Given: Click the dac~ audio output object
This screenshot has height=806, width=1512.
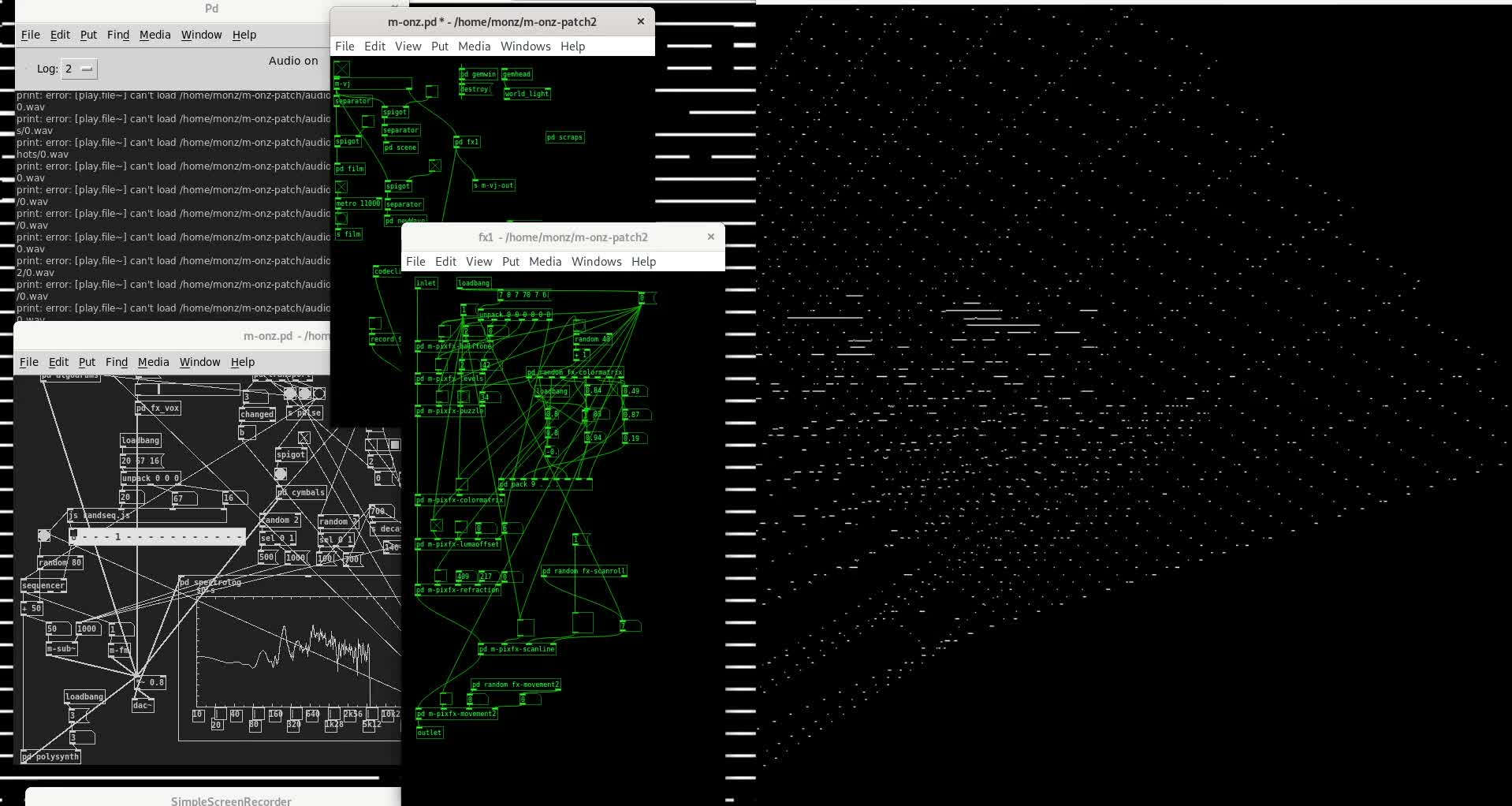Looking at the screenshot, I should [x=143, y=706].
